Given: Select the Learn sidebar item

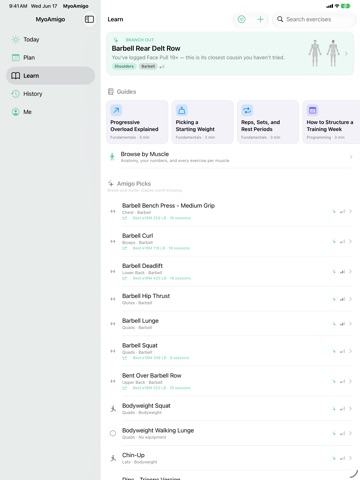Looking at the screenshot, I should coord(50,76).
